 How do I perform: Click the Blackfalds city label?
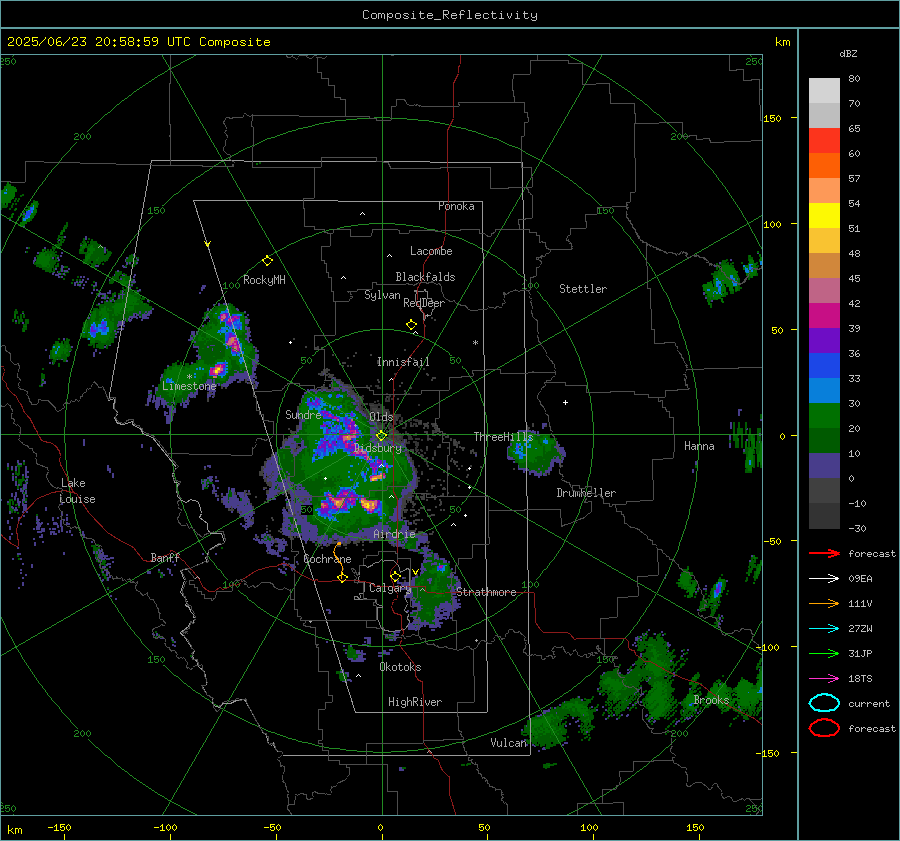click(425, 277)
